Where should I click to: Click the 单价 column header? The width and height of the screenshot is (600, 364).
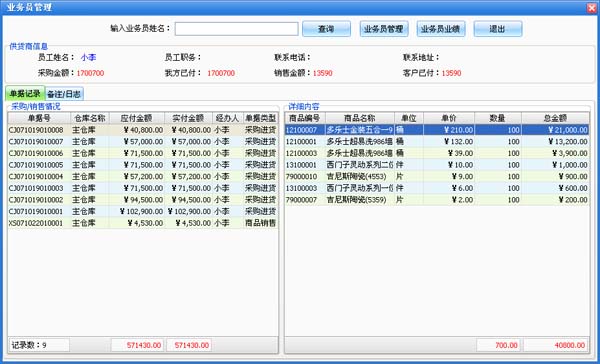point(449,118)
